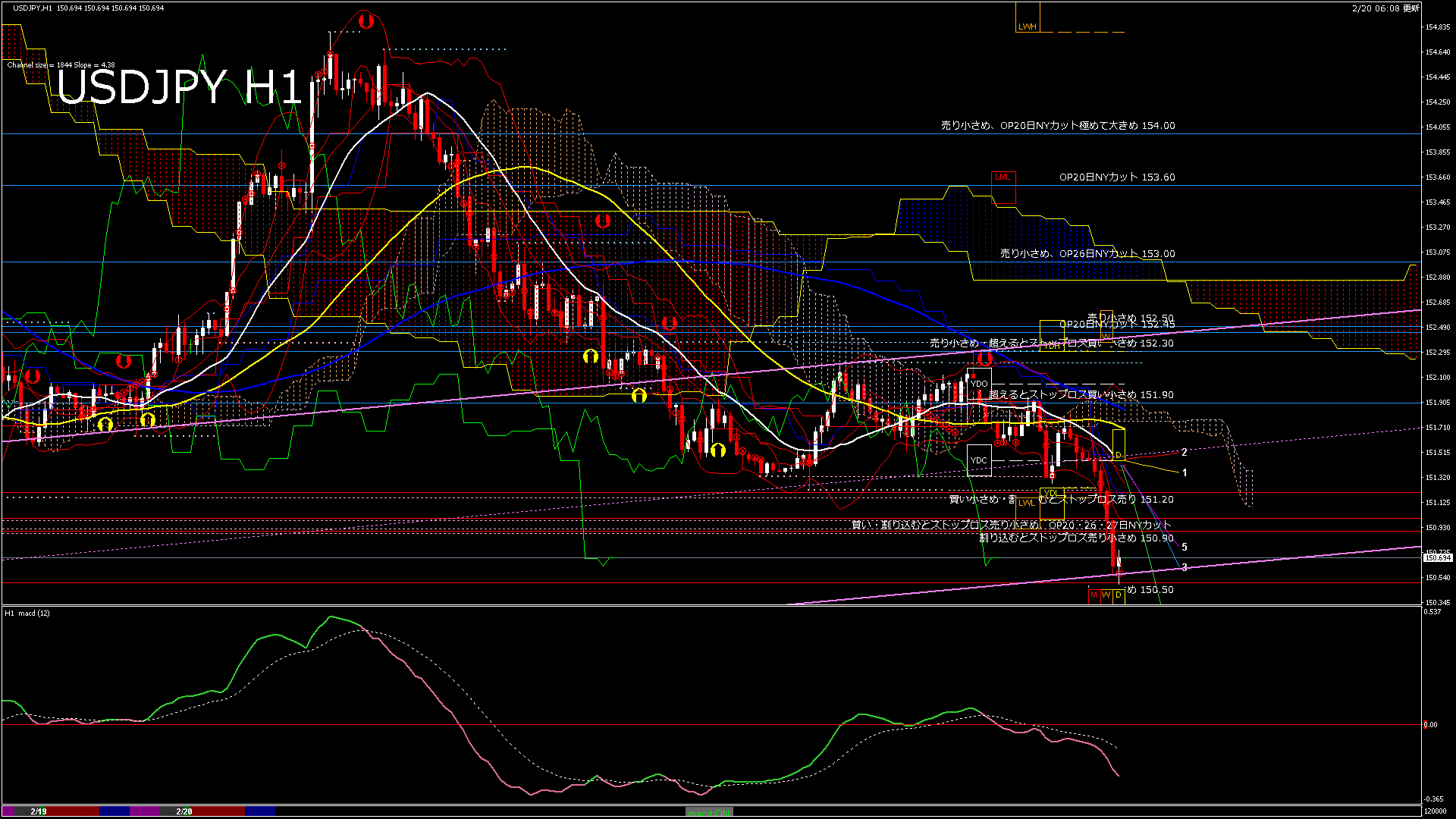This screenshot has width=1456, height=819.
Task: Click the 150.90 ストップロス売り小さめ label
Action: point(1077,538)
